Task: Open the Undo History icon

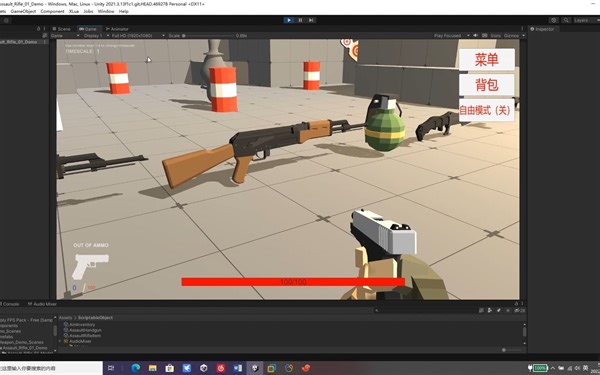Action: click(x=553, y=20)
